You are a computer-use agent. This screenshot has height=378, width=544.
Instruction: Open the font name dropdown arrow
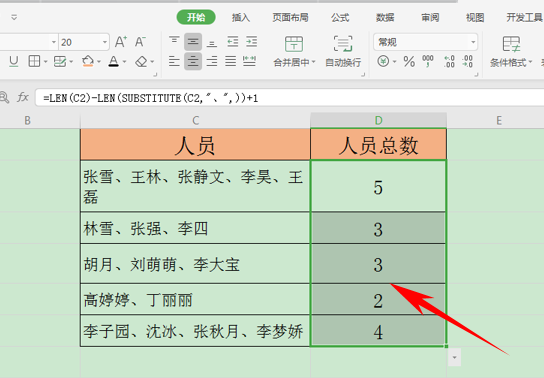[53, 42]
